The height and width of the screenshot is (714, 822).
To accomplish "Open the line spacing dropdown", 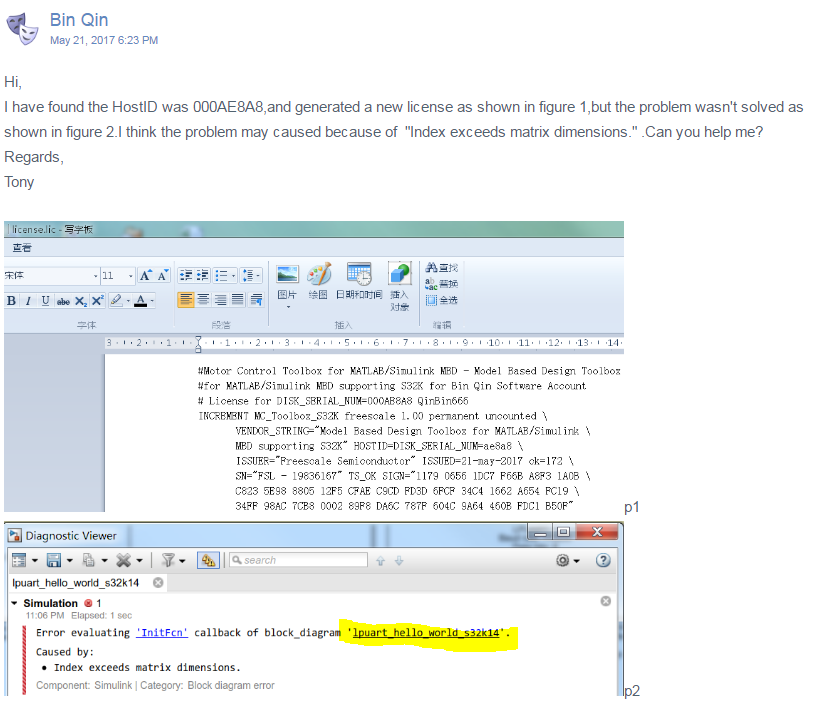I will click(251, 275).
